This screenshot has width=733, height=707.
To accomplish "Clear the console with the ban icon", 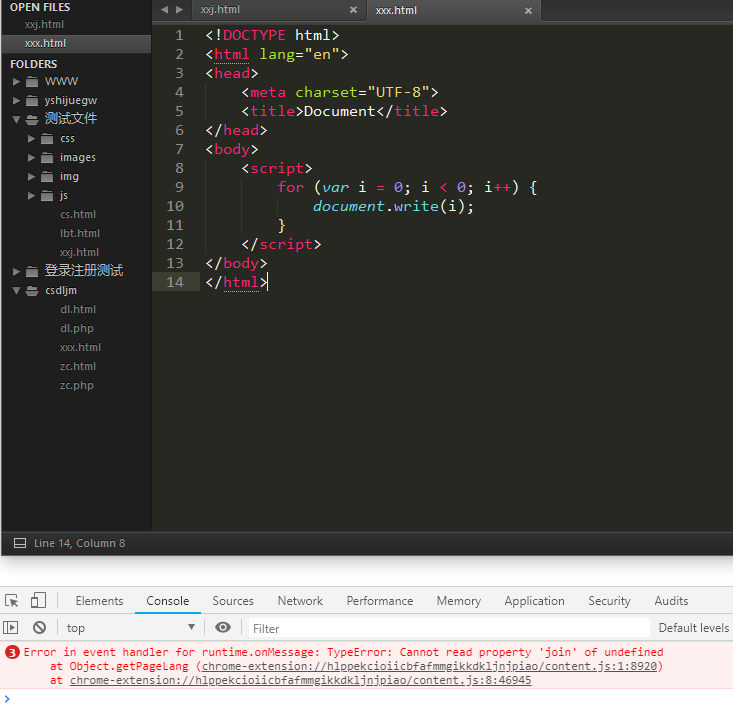I will 39,628.
